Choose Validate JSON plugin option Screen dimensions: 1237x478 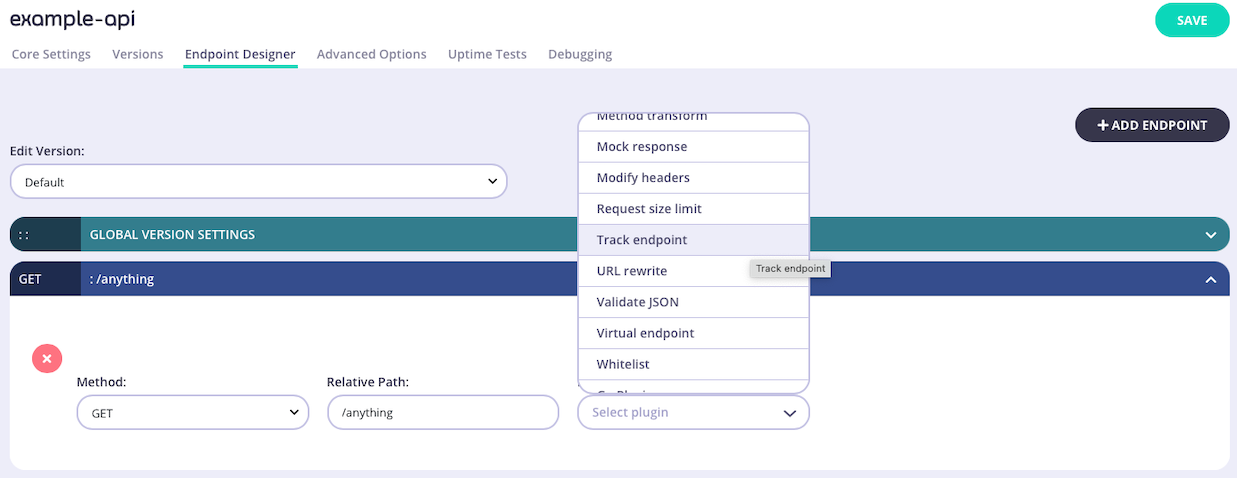pos(638,302)
